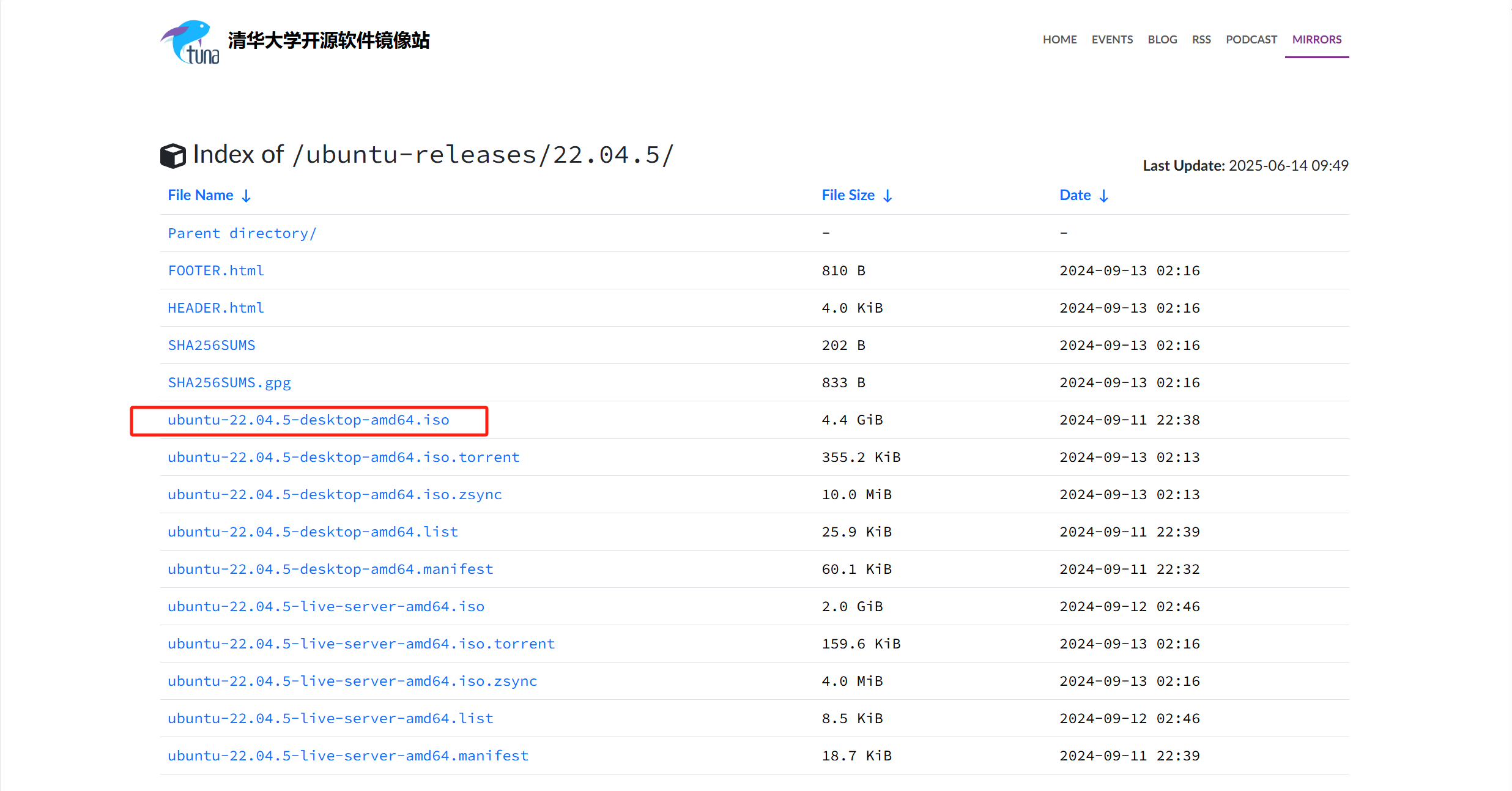Viewport: 1512px width, 791px height.
Task: Open FOOTER.html file link
Action: [216, 270]
